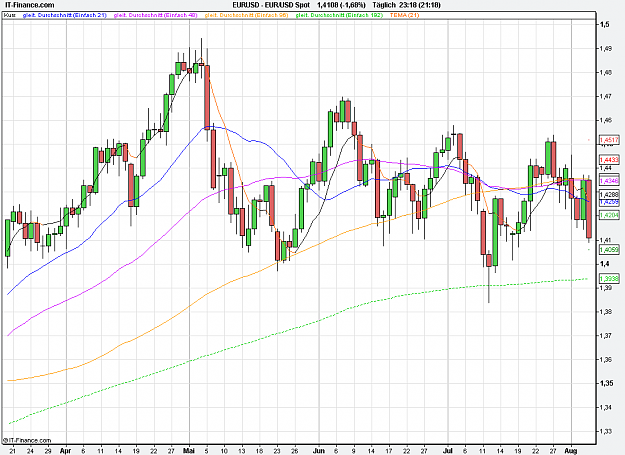625x455 pixels.
Task: Click the red 1,4517 price tag
Action: click(609, 140)
